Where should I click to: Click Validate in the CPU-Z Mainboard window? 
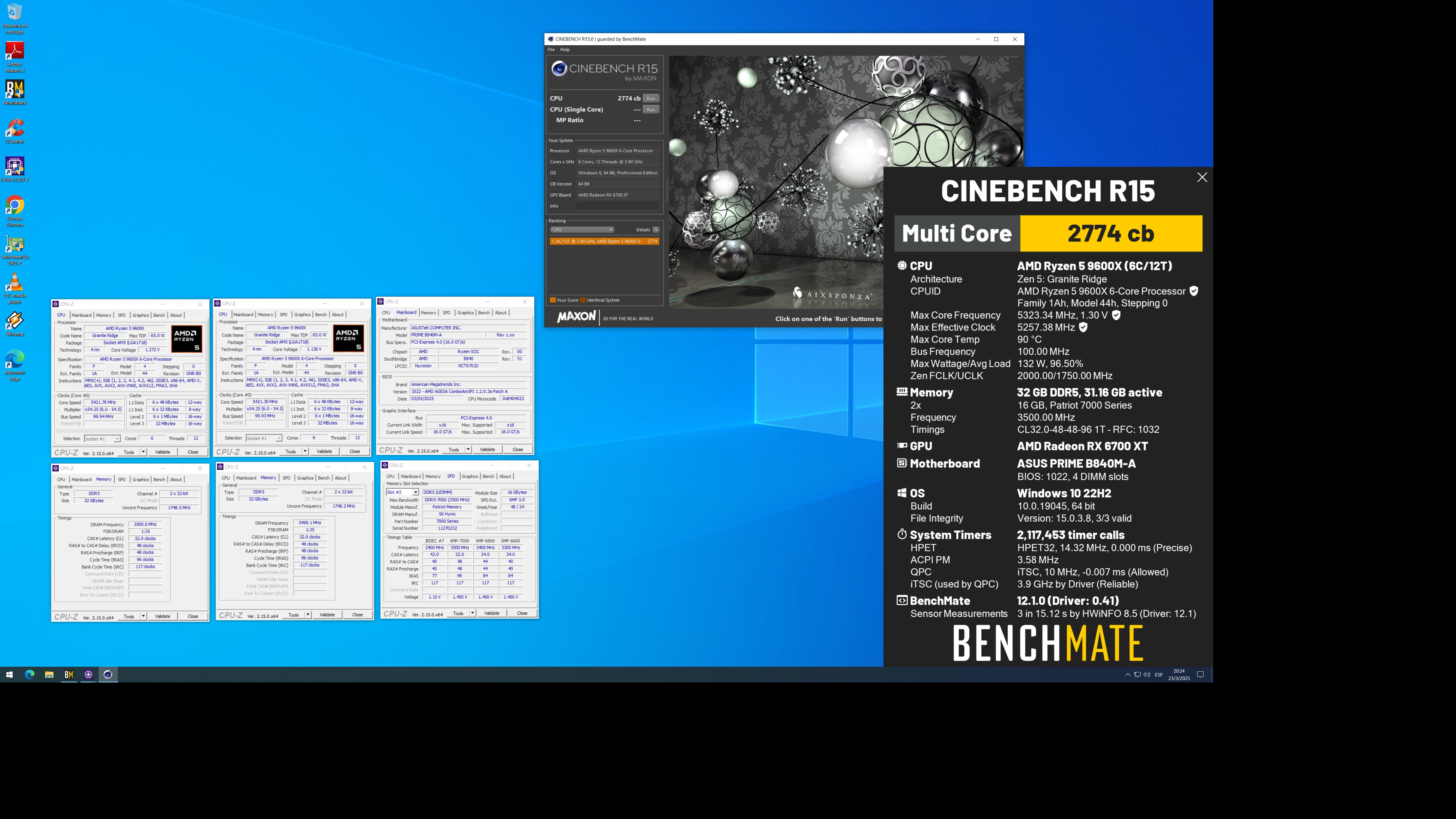[x=487, y=449]
